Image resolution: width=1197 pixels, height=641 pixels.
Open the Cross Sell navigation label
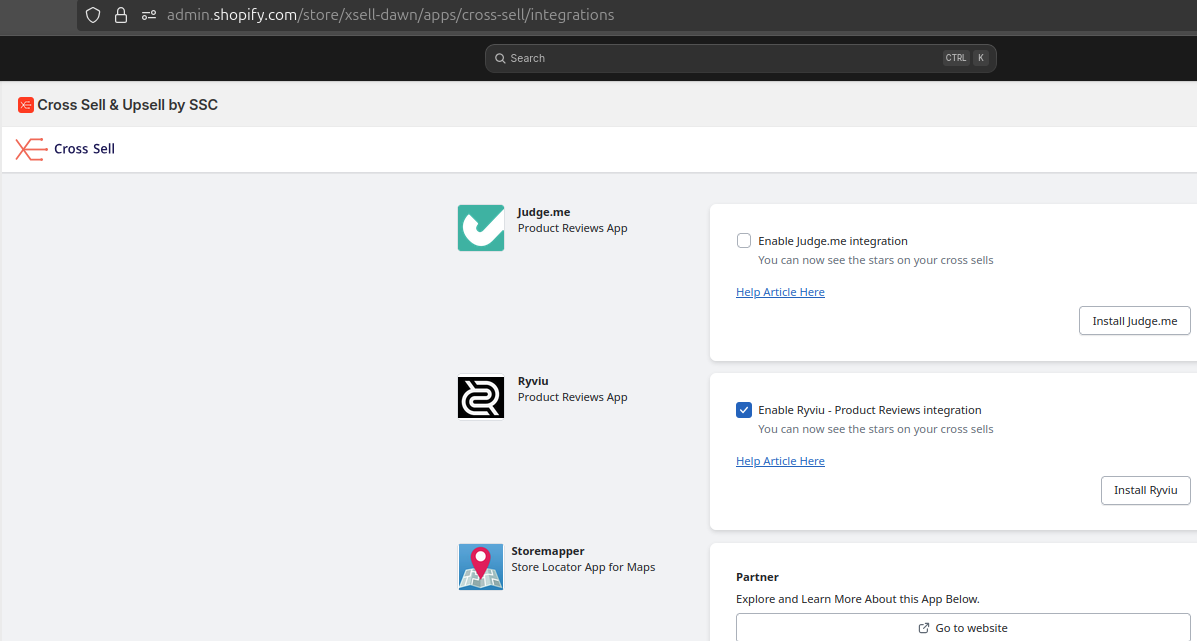(x=84, y=149)
